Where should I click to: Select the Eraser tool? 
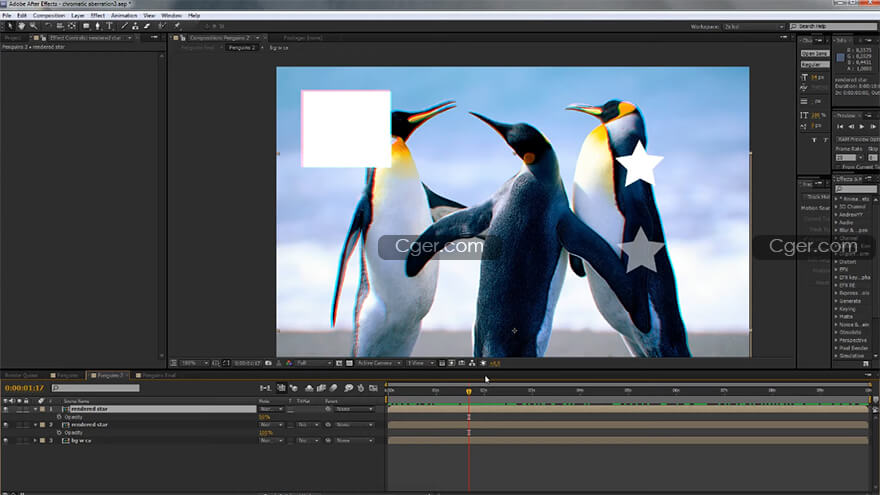click(x=147, y=26)
